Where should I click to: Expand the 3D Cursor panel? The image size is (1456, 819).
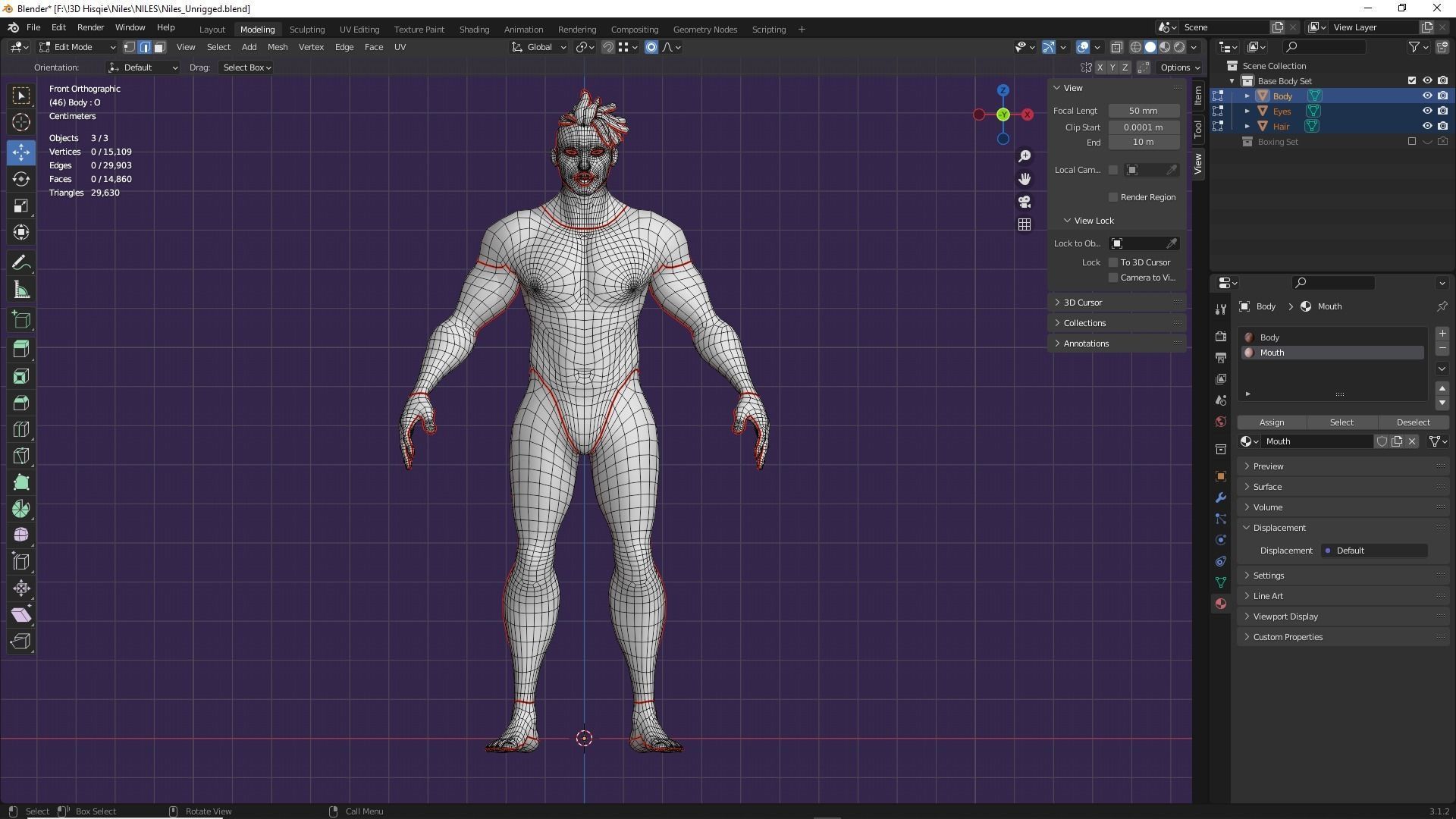coord(1083,303)
